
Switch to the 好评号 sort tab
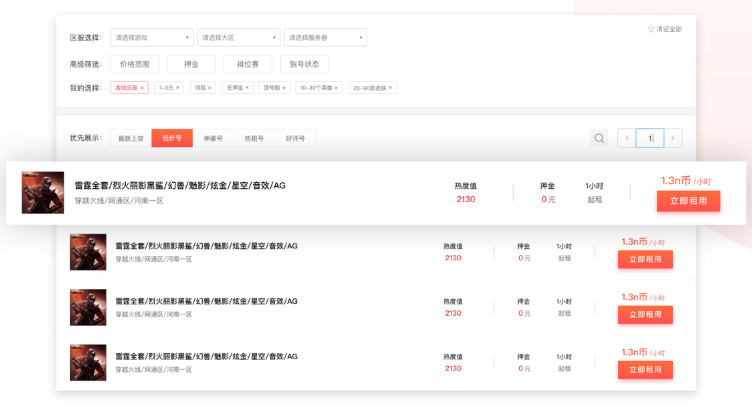(295, 138)
